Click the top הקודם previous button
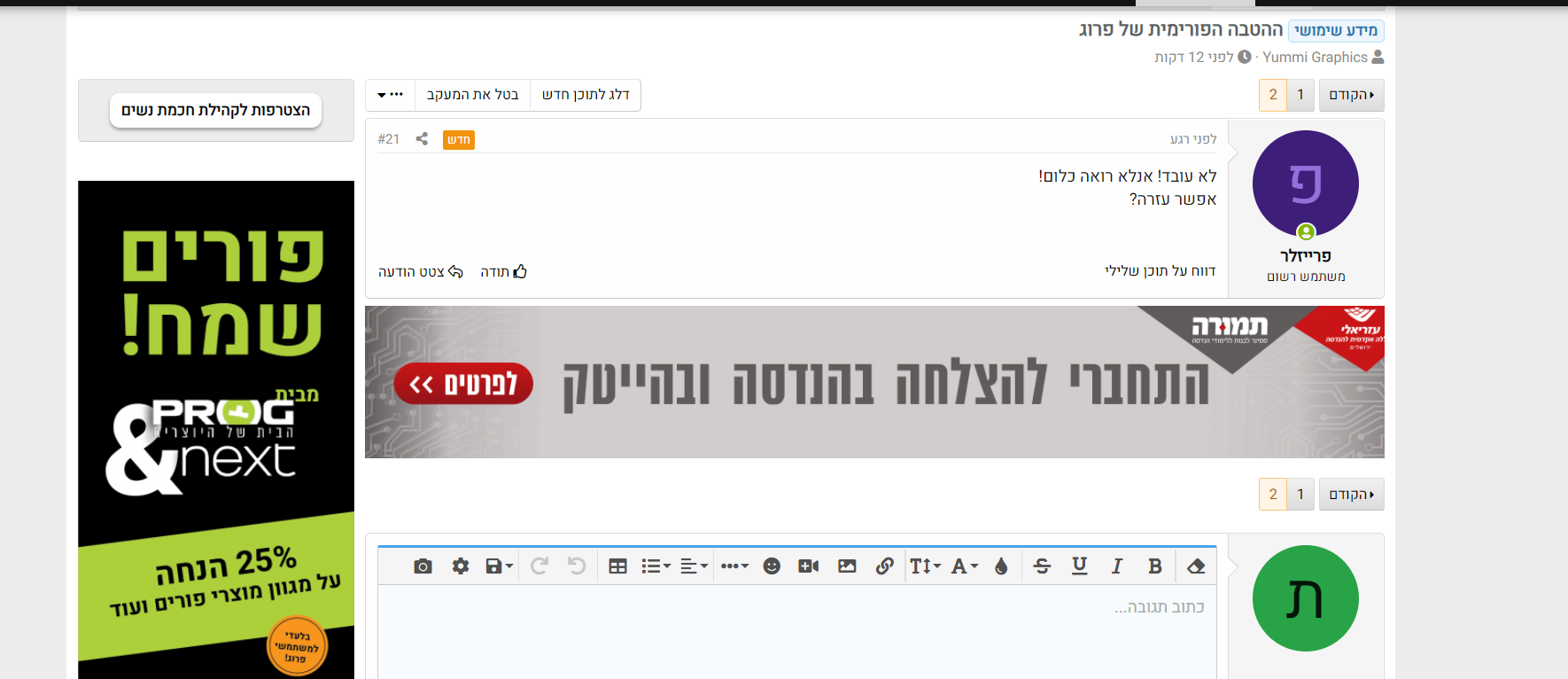Image resolution: width=1568 pixels, height=679 pixels. 1352,95
